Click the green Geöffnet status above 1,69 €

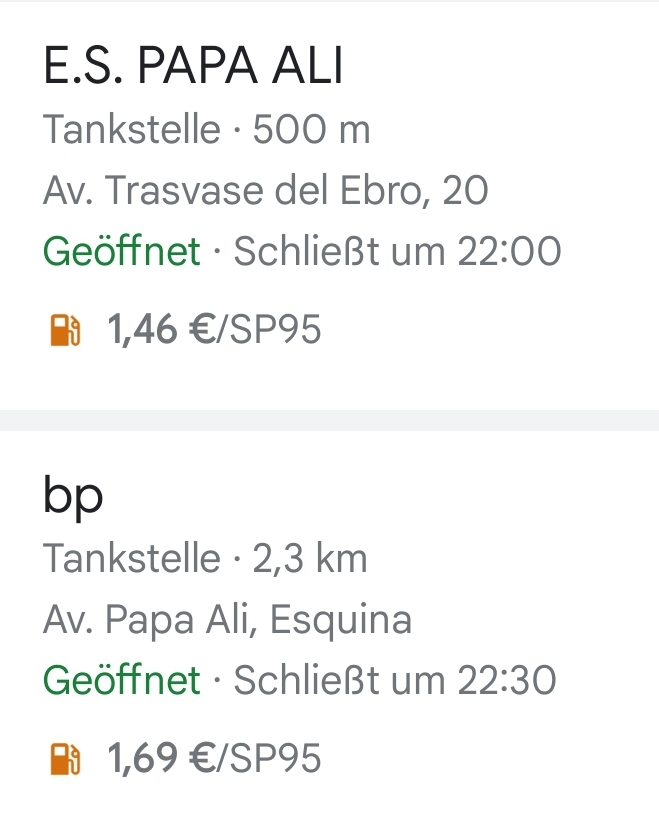pyautogui.click(x=122, y=681)
